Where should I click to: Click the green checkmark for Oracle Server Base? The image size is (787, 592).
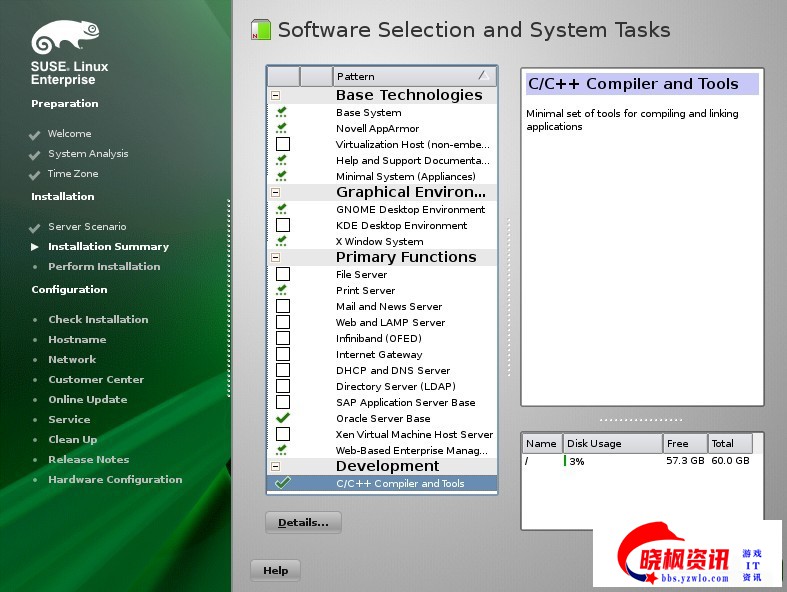click(x=283, y=418)
